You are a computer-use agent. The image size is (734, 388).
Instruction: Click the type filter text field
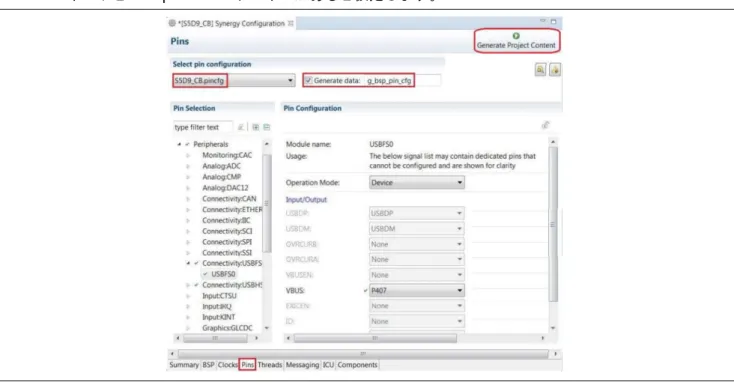(203, 127)
